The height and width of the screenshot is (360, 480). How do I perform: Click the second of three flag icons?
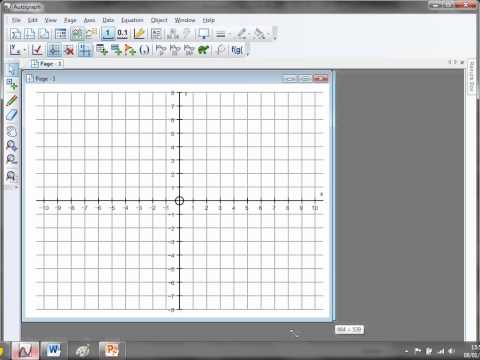175,50
